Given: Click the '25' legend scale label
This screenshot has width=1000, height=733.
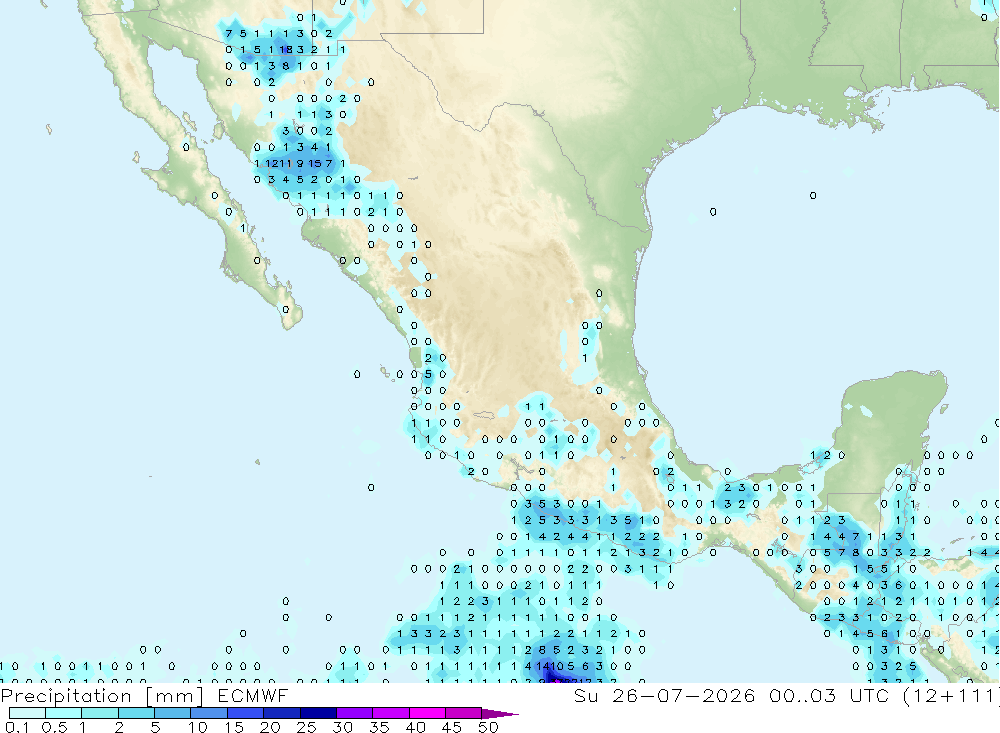Looking at the screenshot, I should (x=306, y=727).
